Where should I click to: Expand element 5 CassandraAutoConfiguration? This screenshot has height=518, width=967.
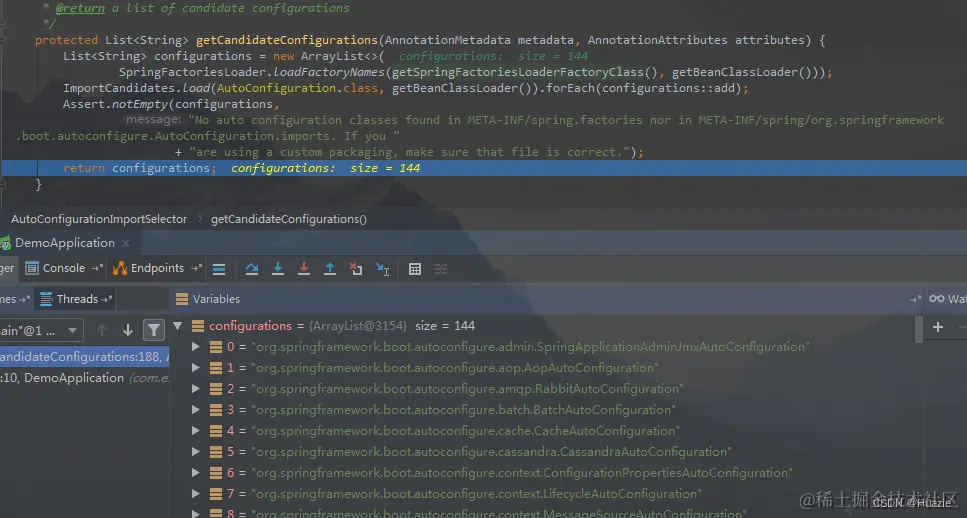click(195, 452)
